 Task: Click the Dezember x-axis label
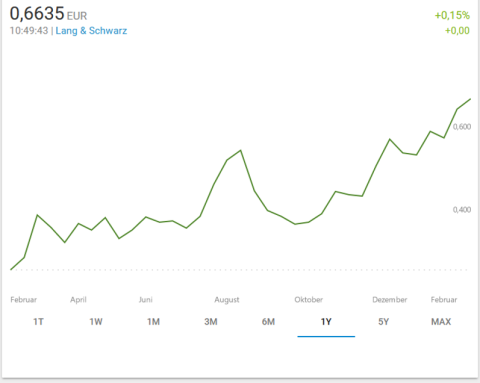(x=390, y=300)
